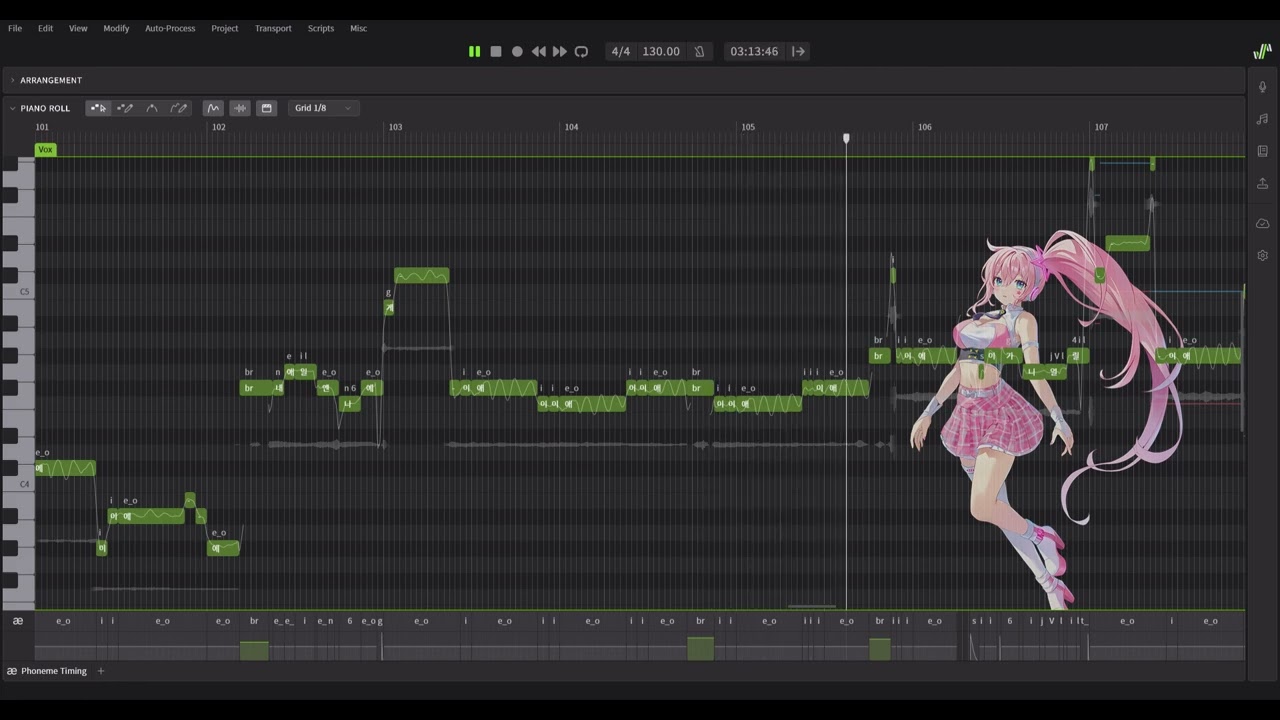This screenshot has width=1280, height=720.
Task: Click the horizontal scrollbar thumb above phoneme panel
Action: (811, 606)
